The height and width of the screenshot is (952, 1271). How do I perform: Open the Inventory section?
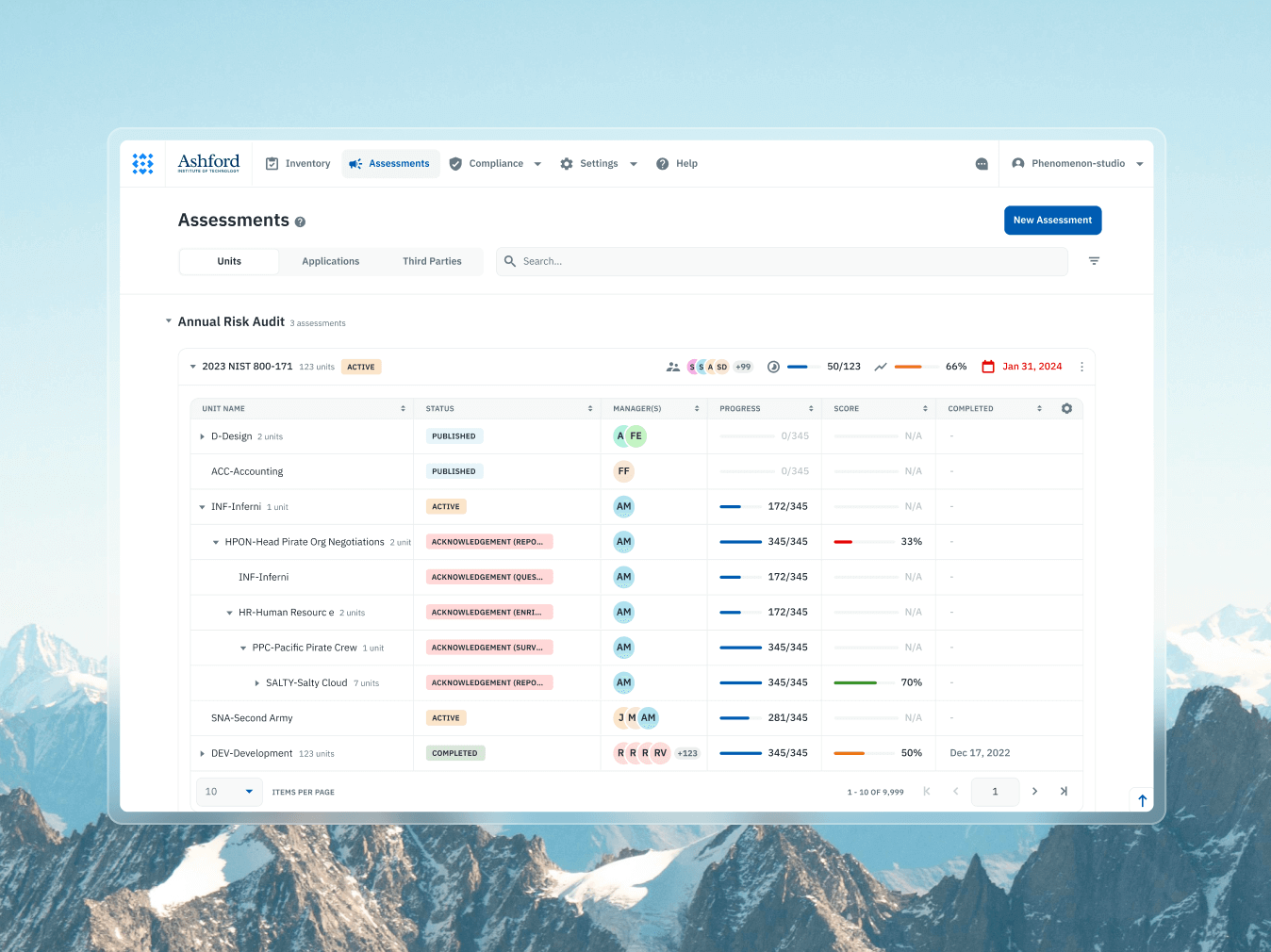pyautogui.click(x=298, y=163)
